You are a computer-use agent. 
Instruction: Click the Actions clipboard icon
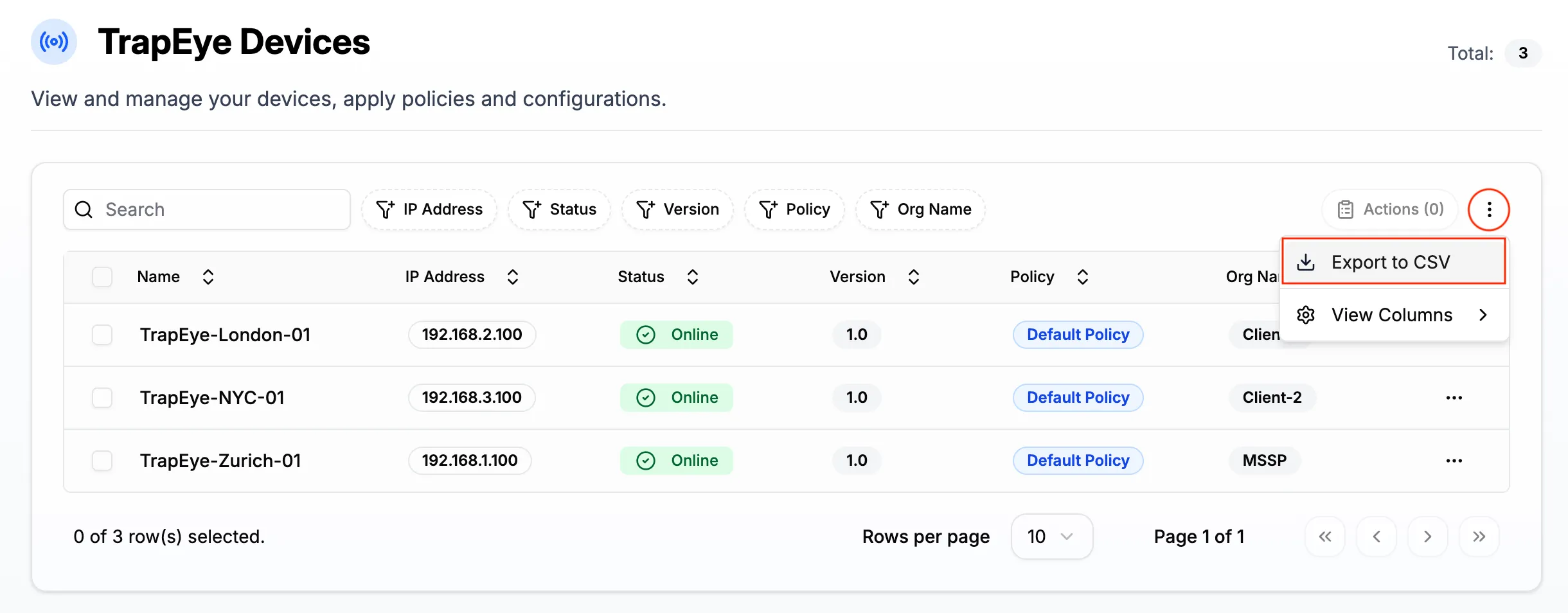pyautogui.click(x=1346, y=209)
